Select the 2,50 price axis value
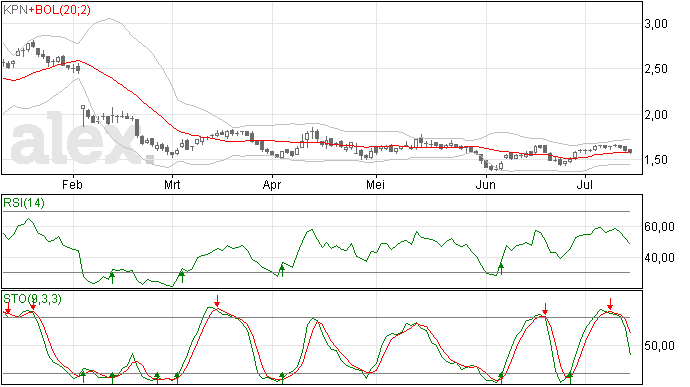 [656, 69]
